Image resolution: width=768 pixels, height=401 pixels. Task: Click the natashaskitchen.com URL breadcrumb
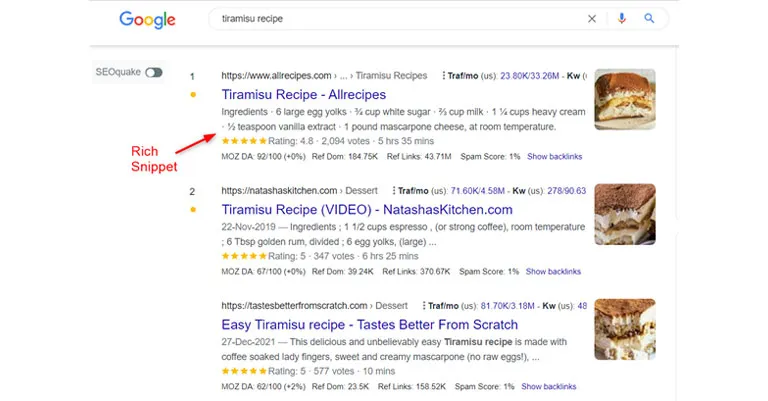pos(299,190)
